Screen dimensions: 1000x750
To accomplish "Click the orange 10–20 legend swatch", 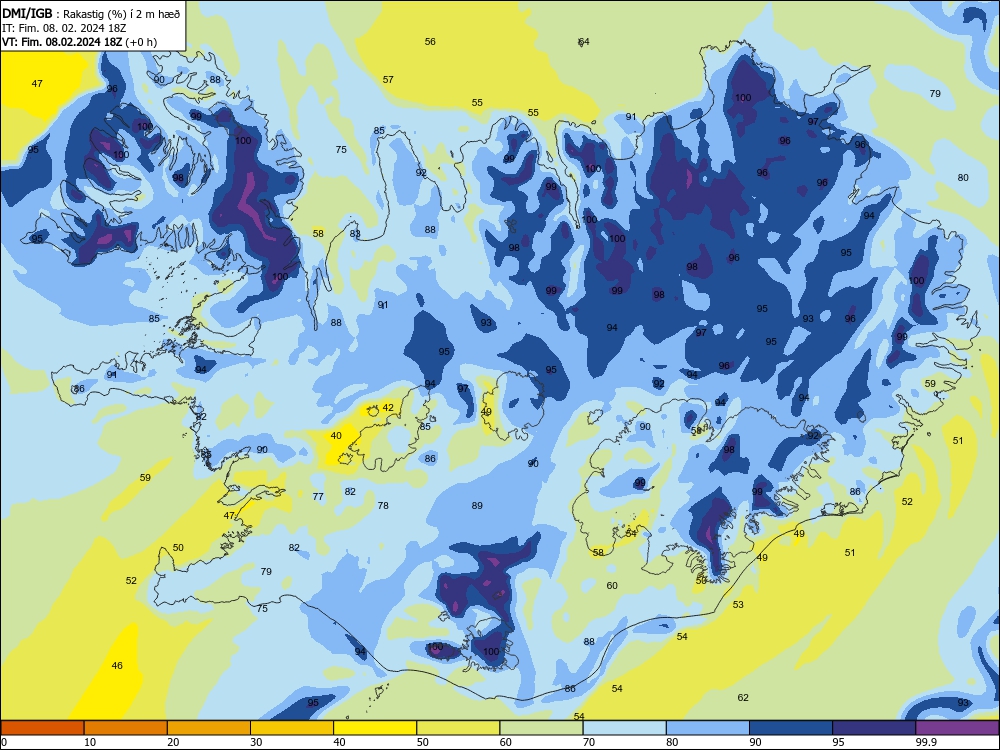I will 126,728.
